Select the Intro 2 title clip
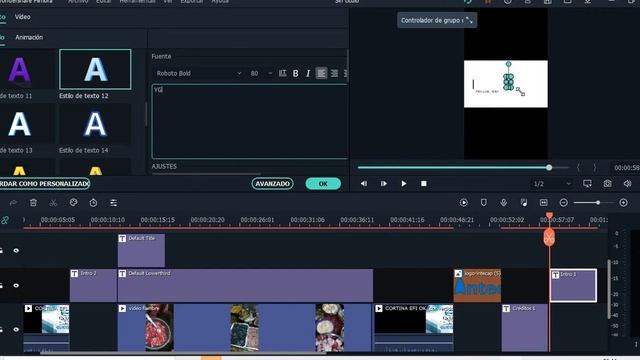640x360 pixels. point(93,286)
